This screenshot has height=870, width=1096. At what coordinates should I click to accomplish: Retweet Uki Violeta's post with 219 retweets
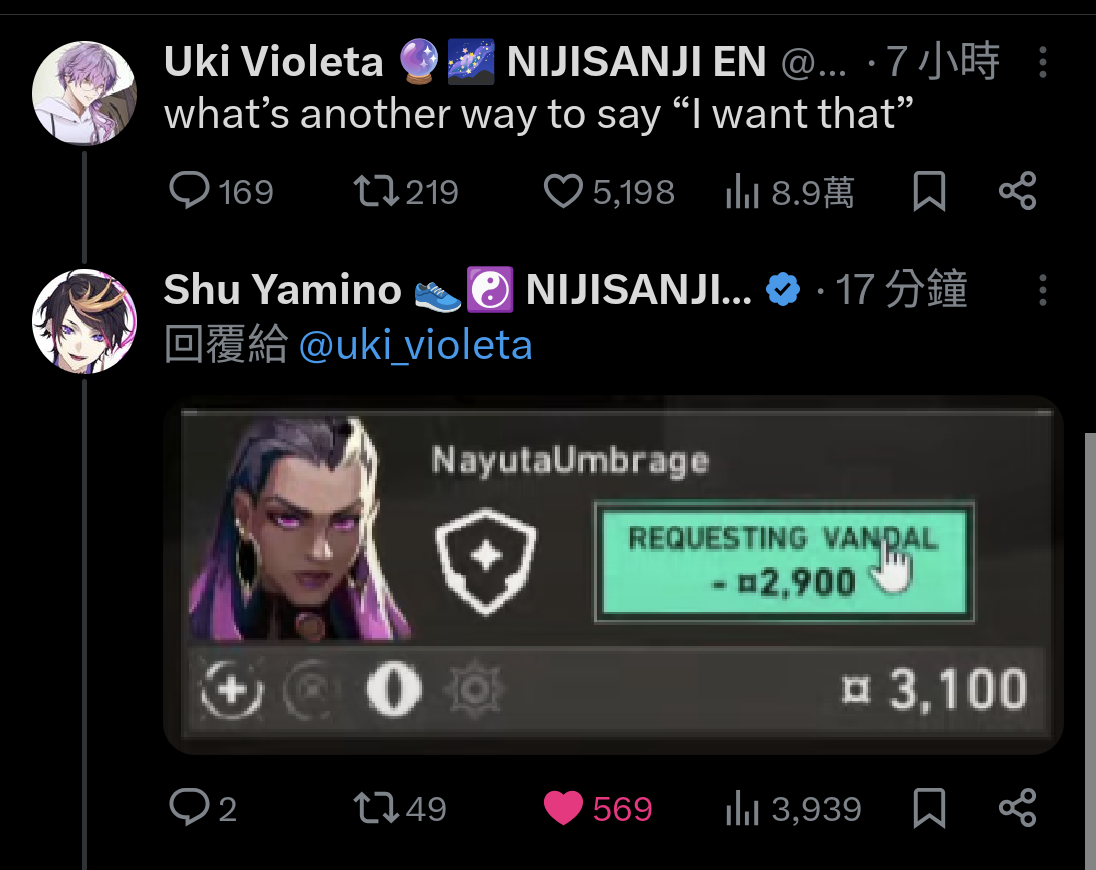(405, 191)
